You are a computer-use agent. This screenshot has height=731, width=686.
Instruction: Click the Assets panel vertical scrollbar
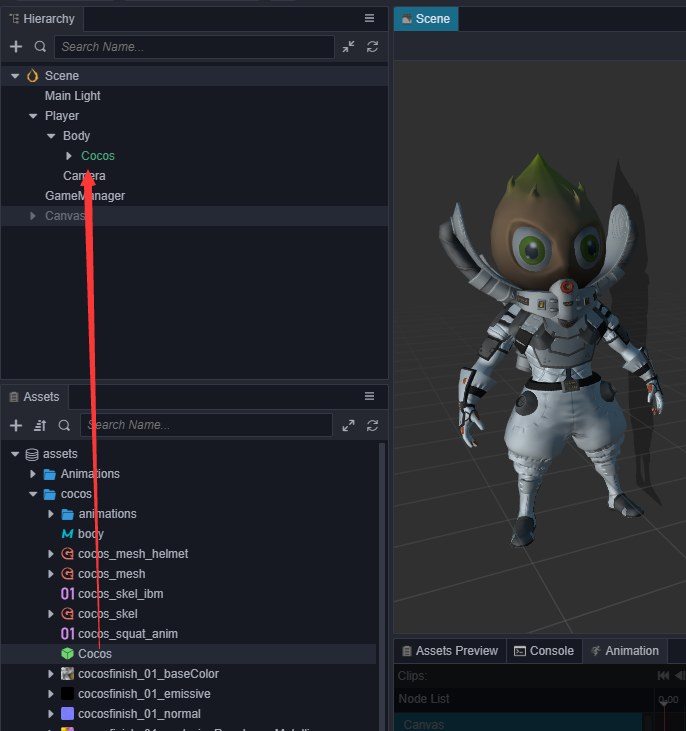pos(382,585)
